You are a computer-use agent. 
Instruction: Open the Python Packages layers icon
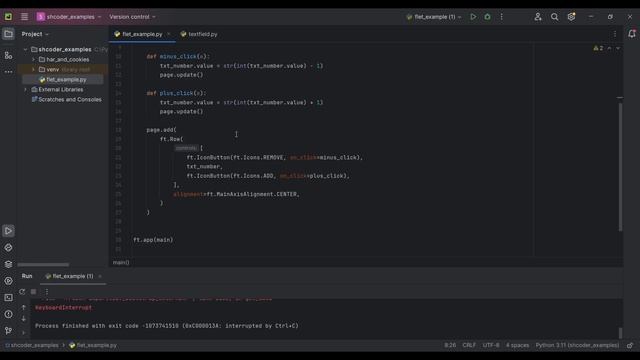8,264
